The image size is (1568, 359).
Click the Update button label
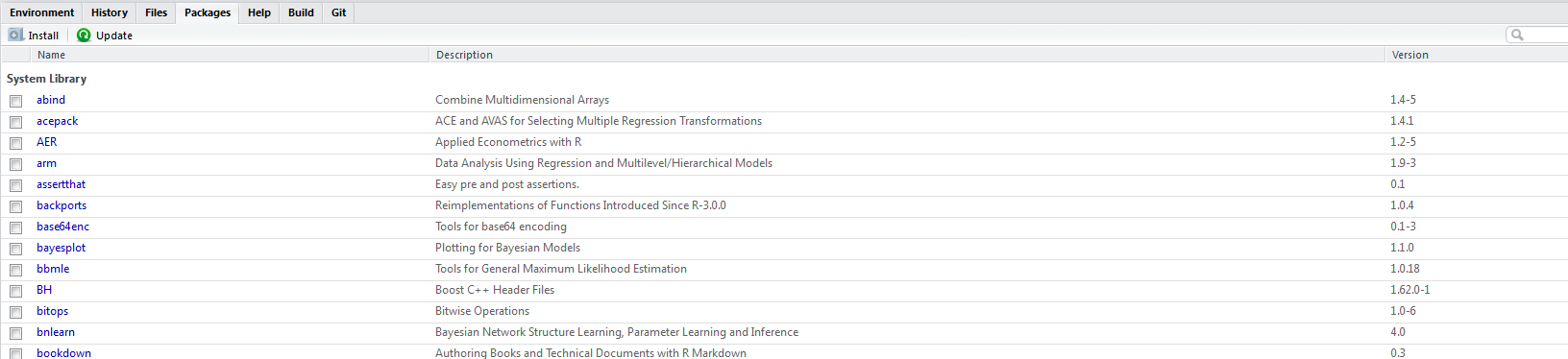114,36
